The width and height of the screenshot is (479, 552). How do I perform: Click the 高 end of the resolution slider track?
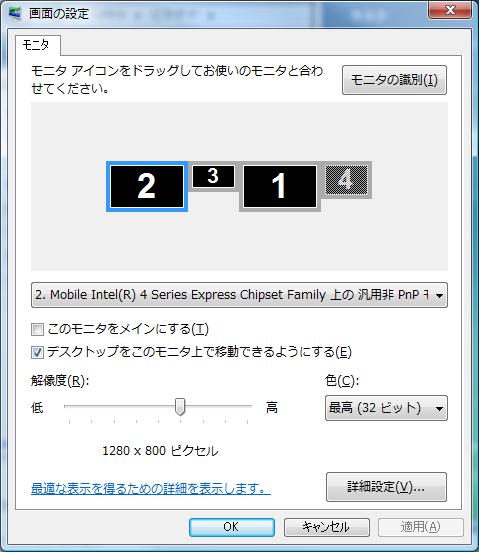point(248,406)
